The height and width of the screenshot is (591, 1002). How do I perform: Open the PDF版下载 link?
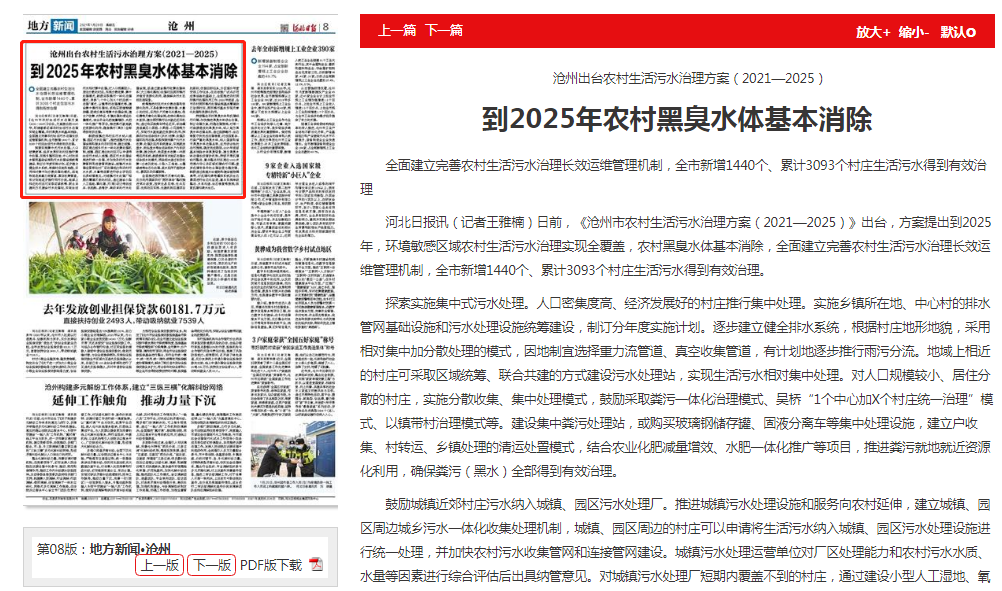tap(270, 565)
